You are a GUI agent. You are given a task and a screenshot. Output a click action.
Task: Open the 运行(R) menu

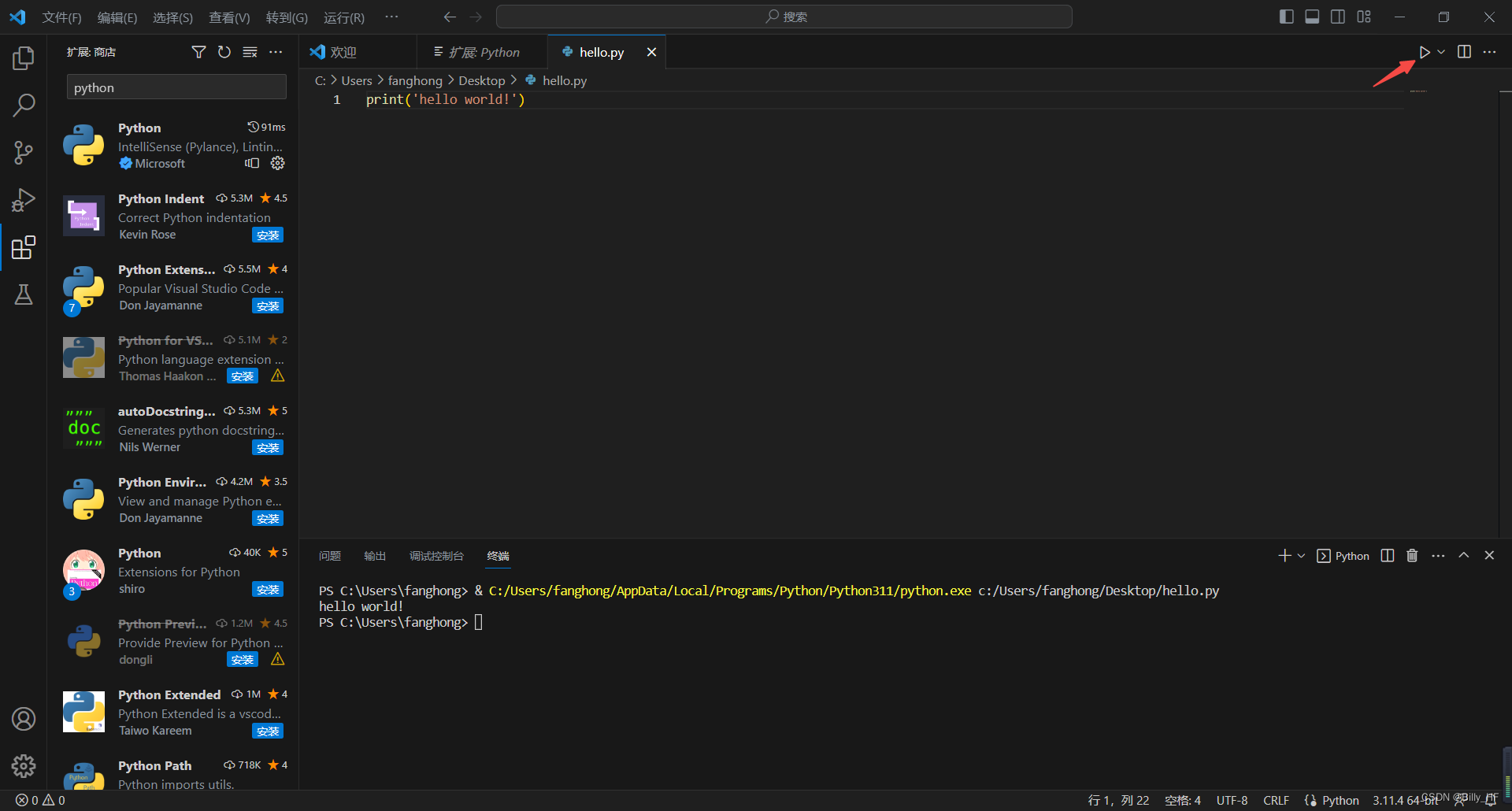[x=343, y=17]
